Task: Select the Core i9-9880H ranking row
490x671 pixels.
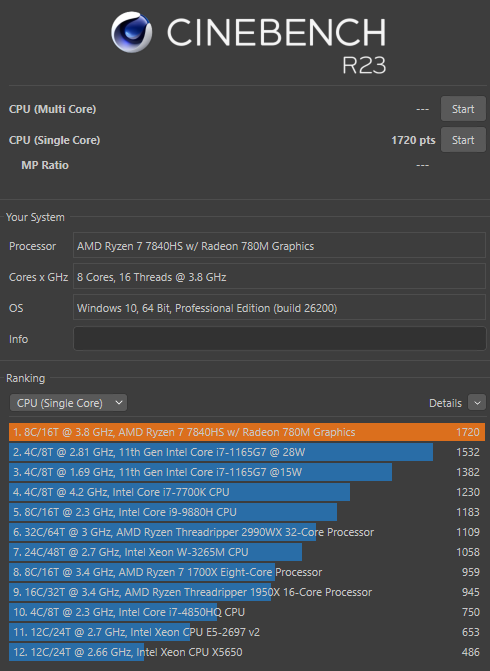Action: pos(247,512)
